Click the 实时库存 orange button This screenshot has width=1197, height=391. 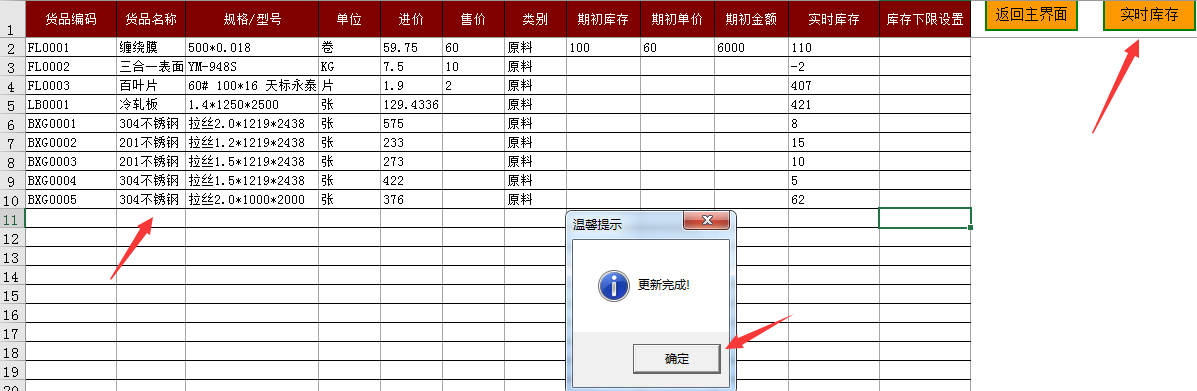point(1150,15)
